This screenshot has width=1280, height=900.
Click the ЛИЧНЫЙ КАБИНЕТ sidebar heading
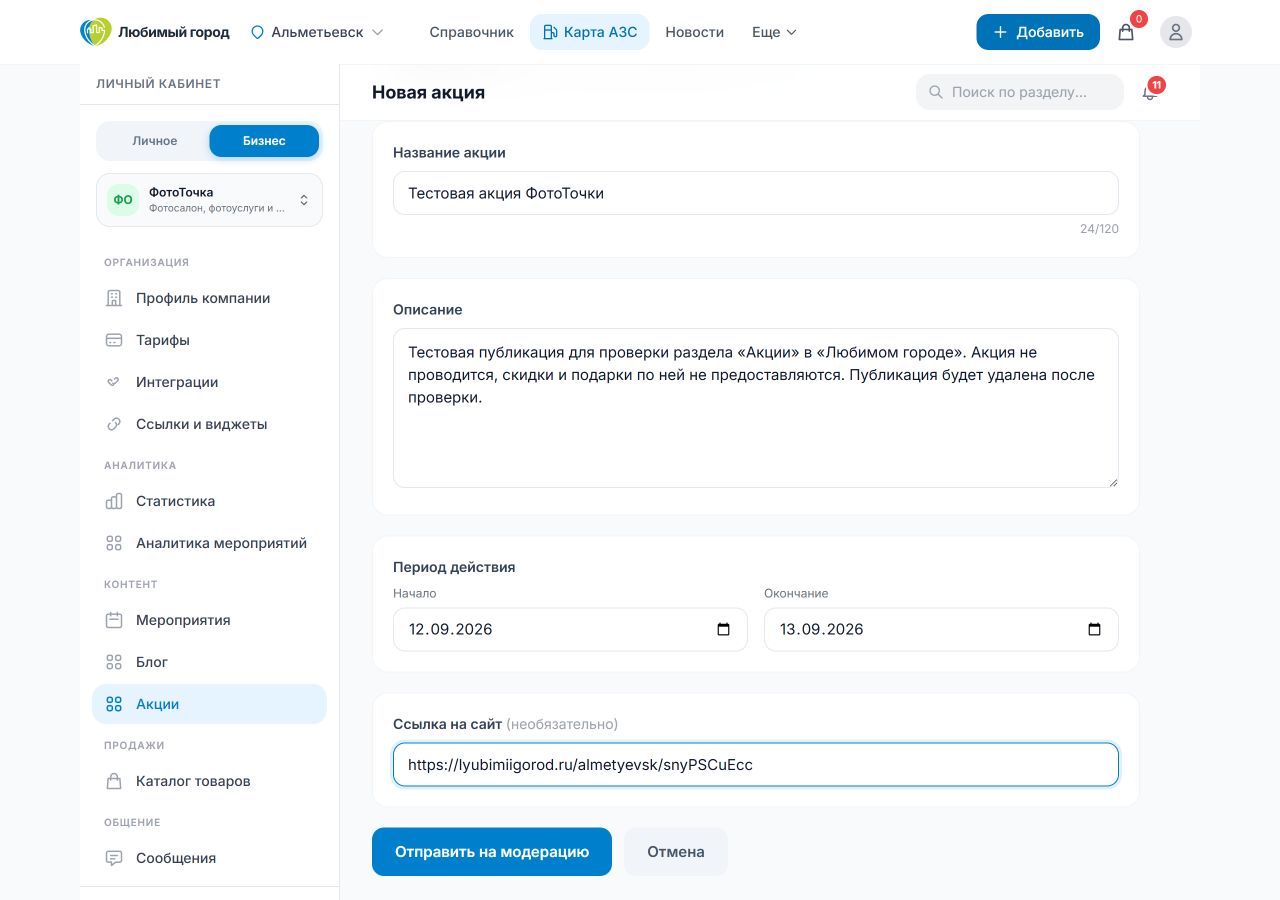158,84
